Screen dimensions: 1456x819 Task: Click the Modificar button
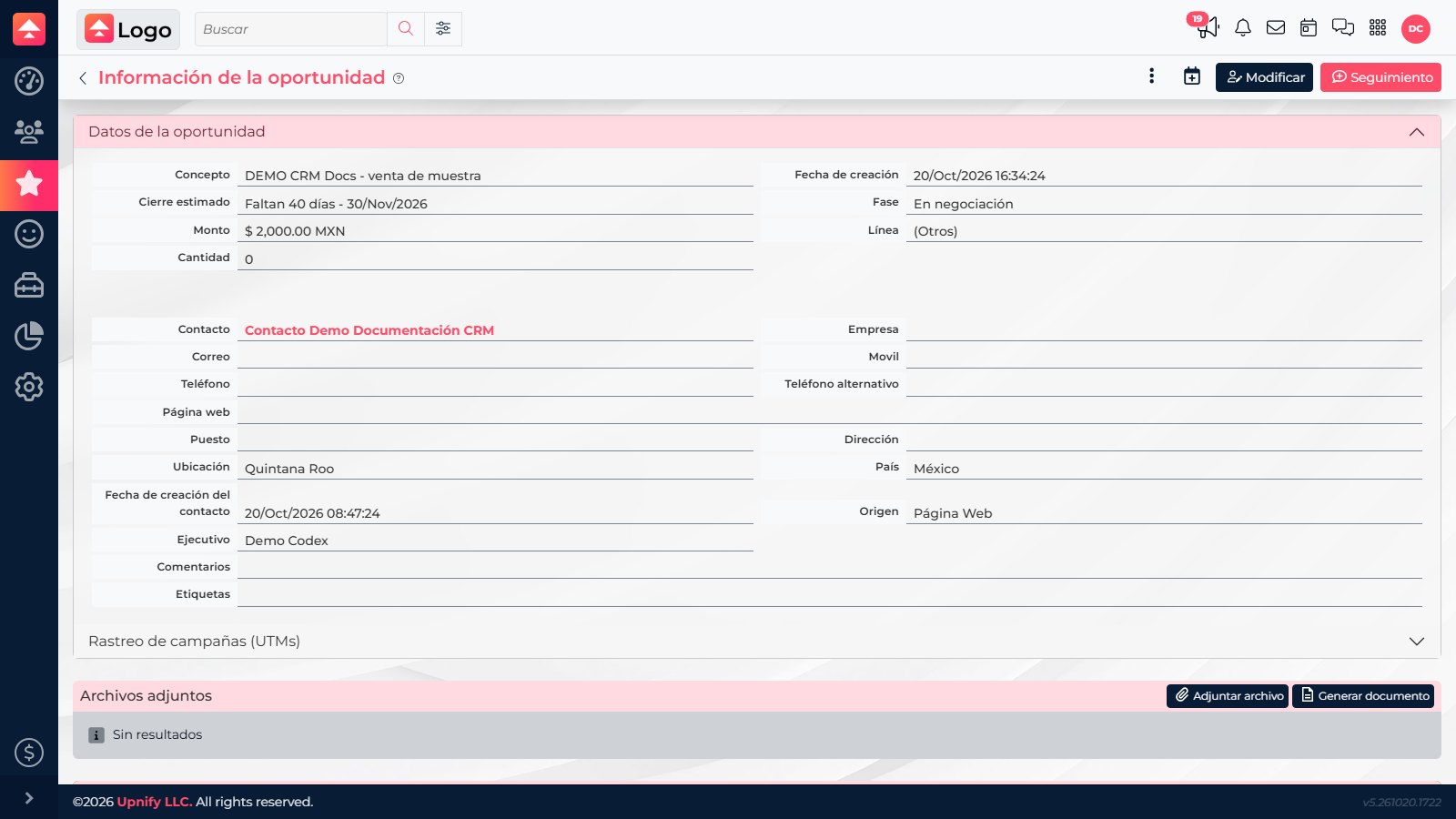coord(1264,77)
